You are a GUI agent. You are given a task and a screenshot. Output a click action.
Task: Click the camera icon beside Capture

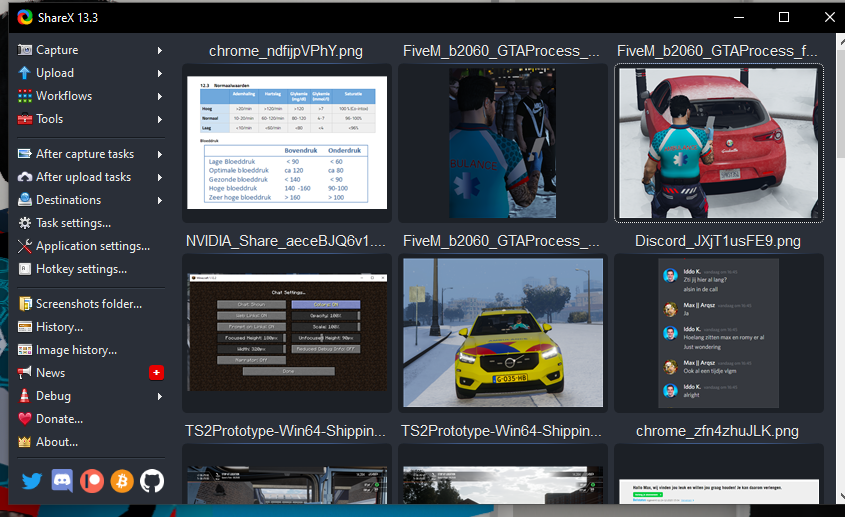click(x=25, y=50)
